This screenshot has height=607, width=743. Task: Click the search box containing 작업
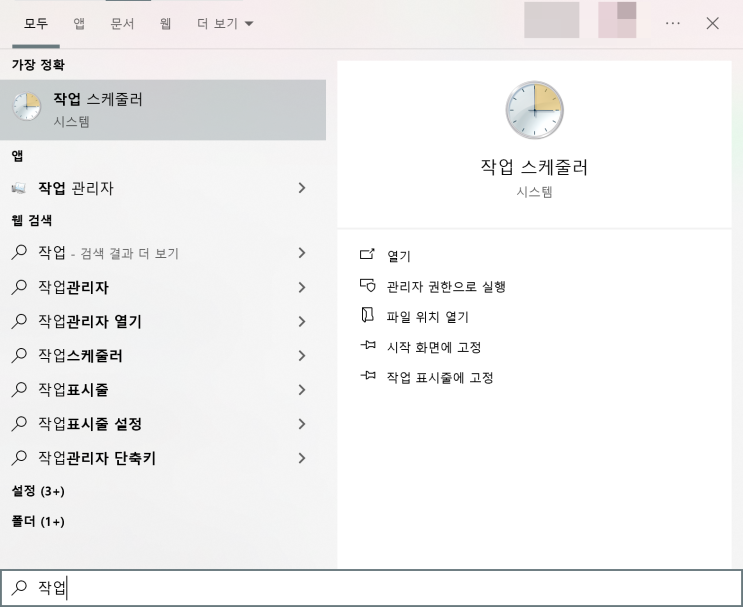tap(372, 588)
